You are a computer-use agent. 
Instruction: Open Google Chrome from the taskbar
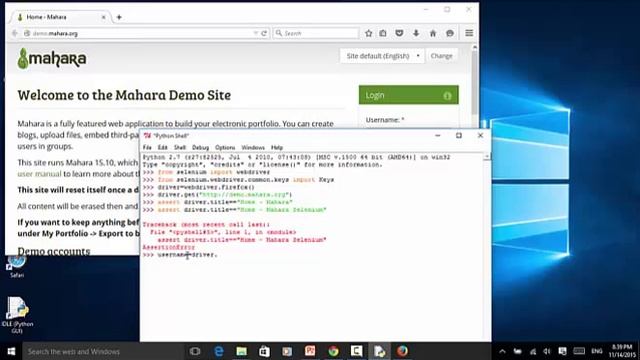coord(333,351)
